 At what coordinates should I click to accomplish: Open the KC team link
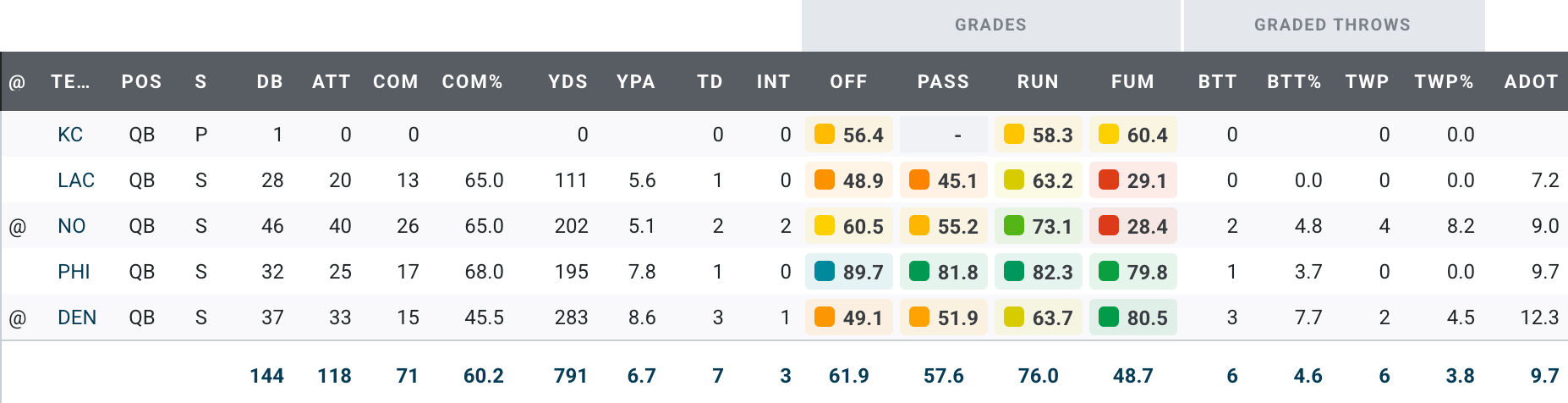click(70, 135)
